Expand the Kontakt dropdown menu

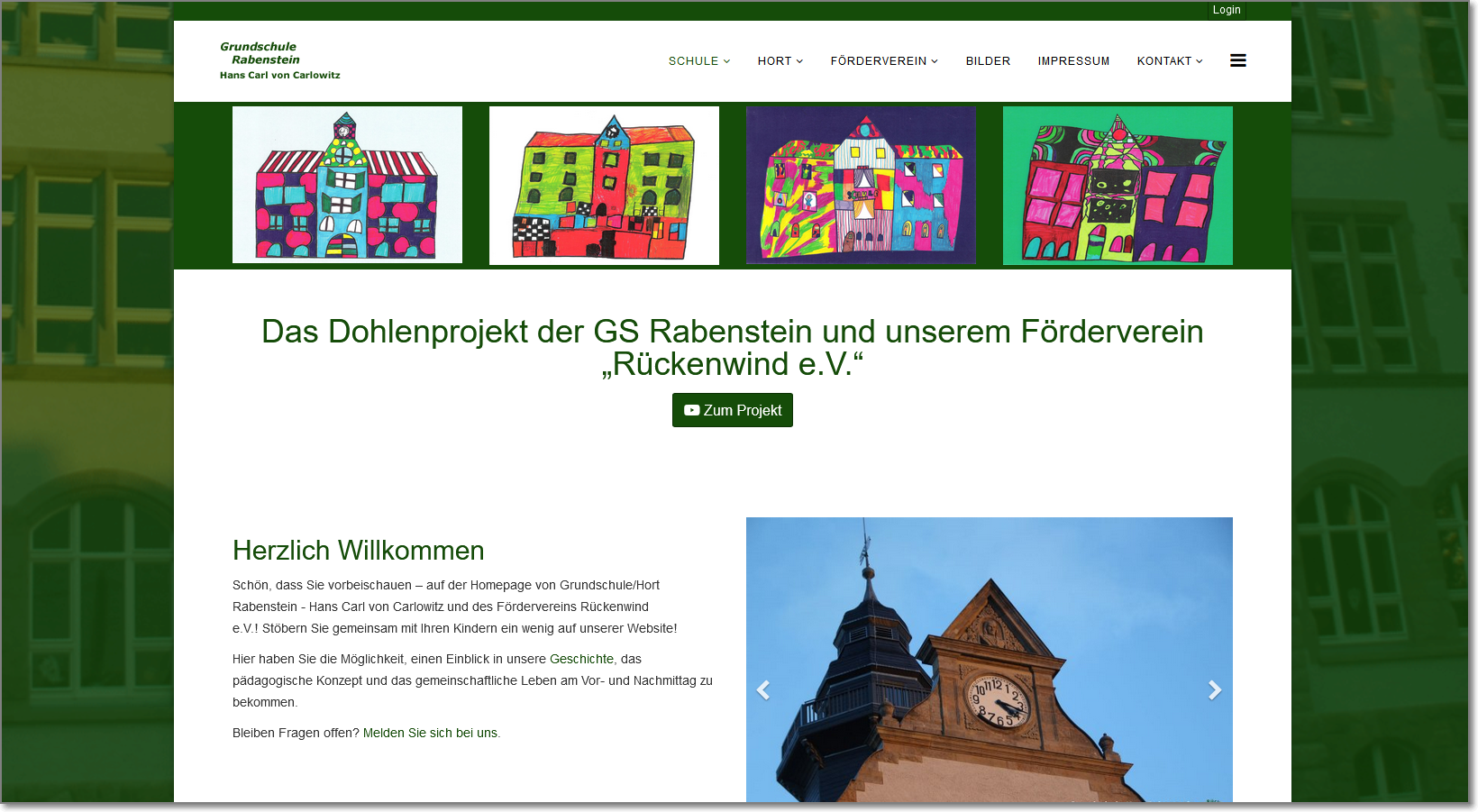click(x=1169, y=61)
